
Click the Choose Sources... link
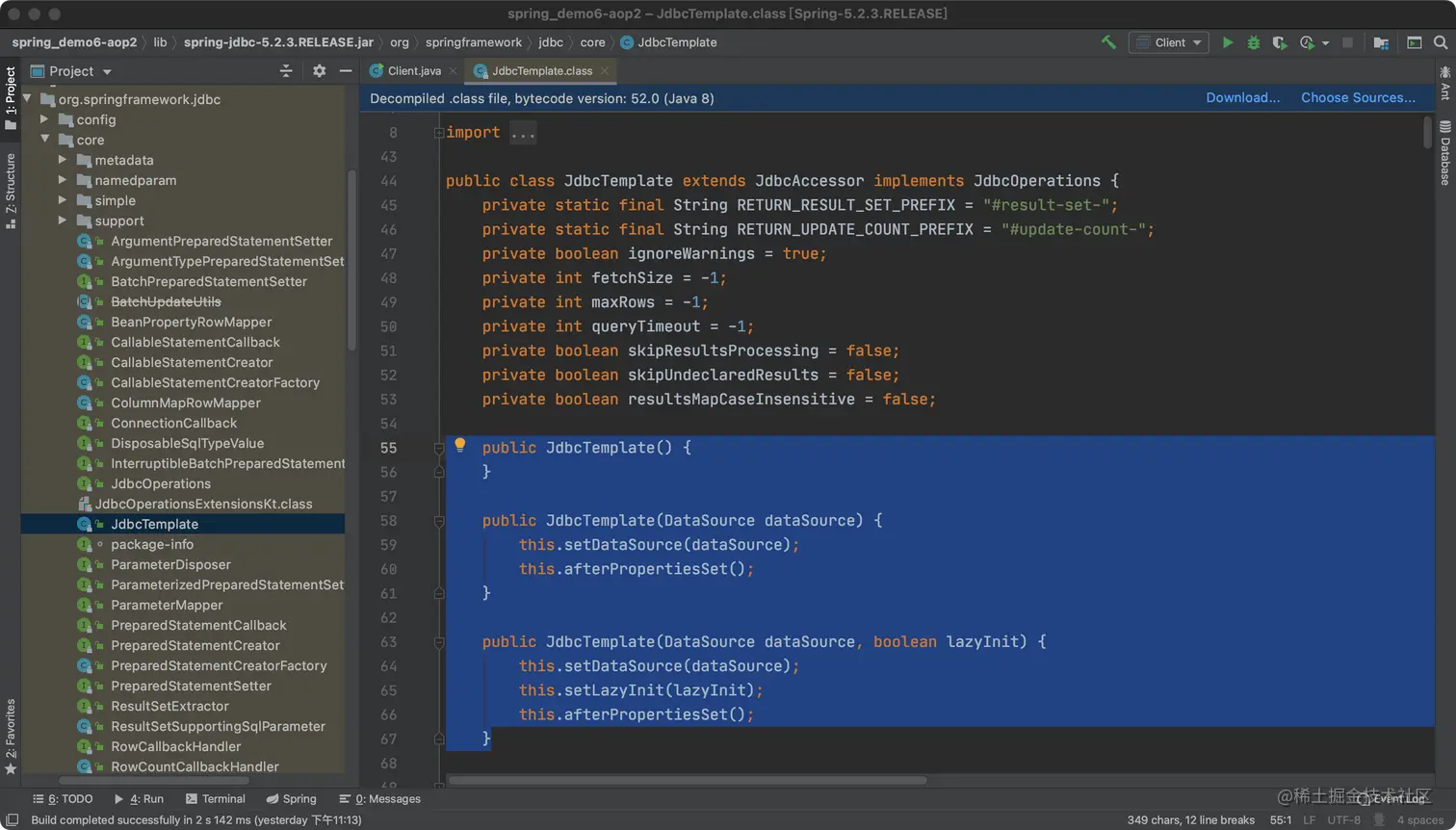pos(1358,98)
